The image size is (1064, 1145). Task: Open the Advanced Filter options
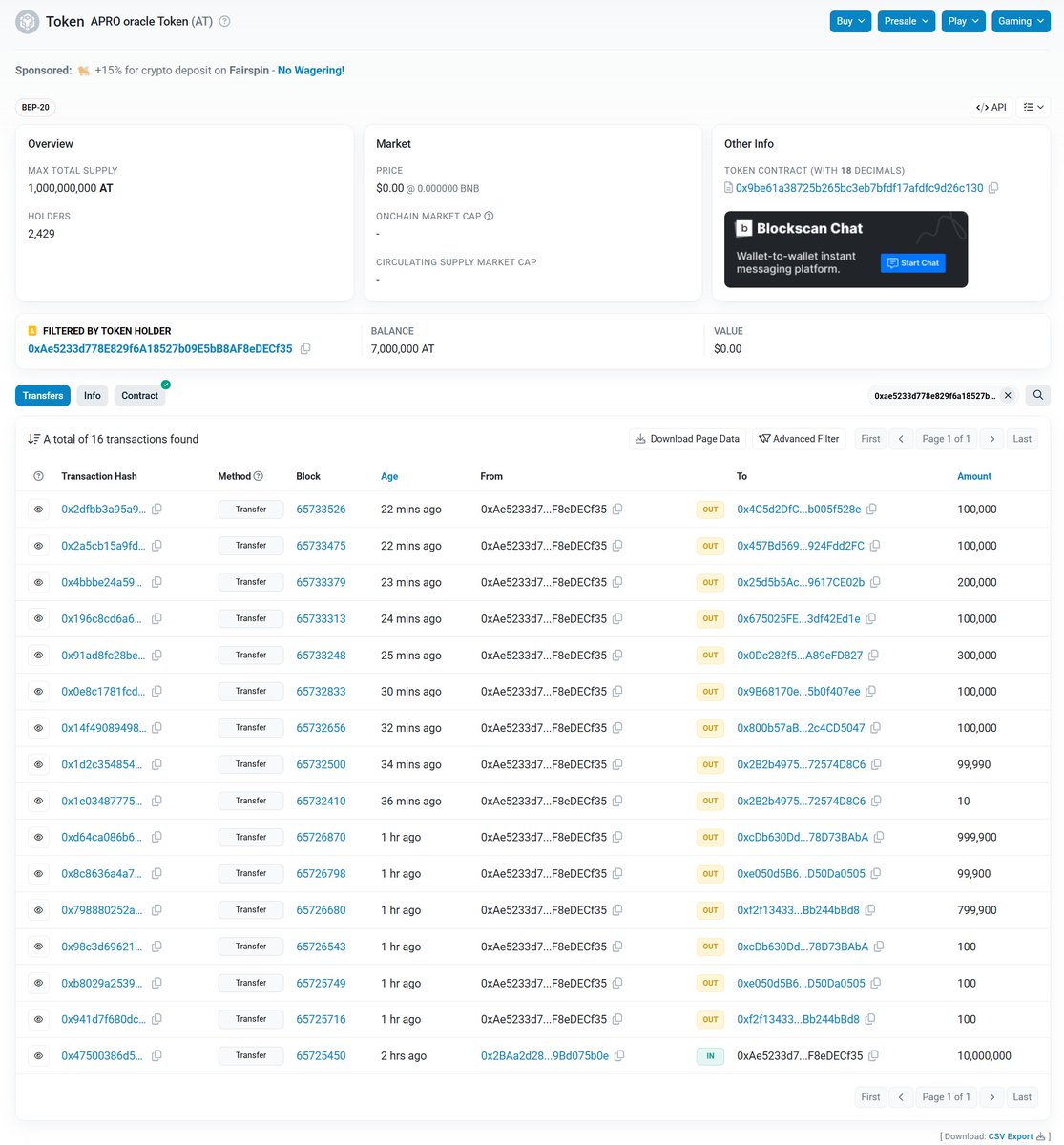point(799,439)
